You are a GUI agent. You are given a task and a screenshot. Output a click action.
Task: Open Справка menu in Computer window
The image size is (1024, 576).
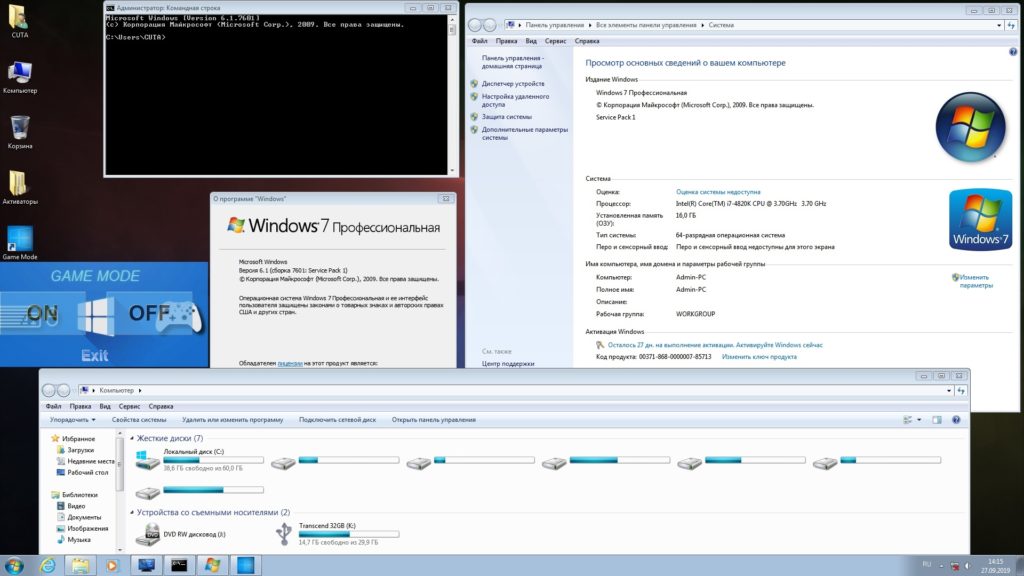(x=161, y=406)
